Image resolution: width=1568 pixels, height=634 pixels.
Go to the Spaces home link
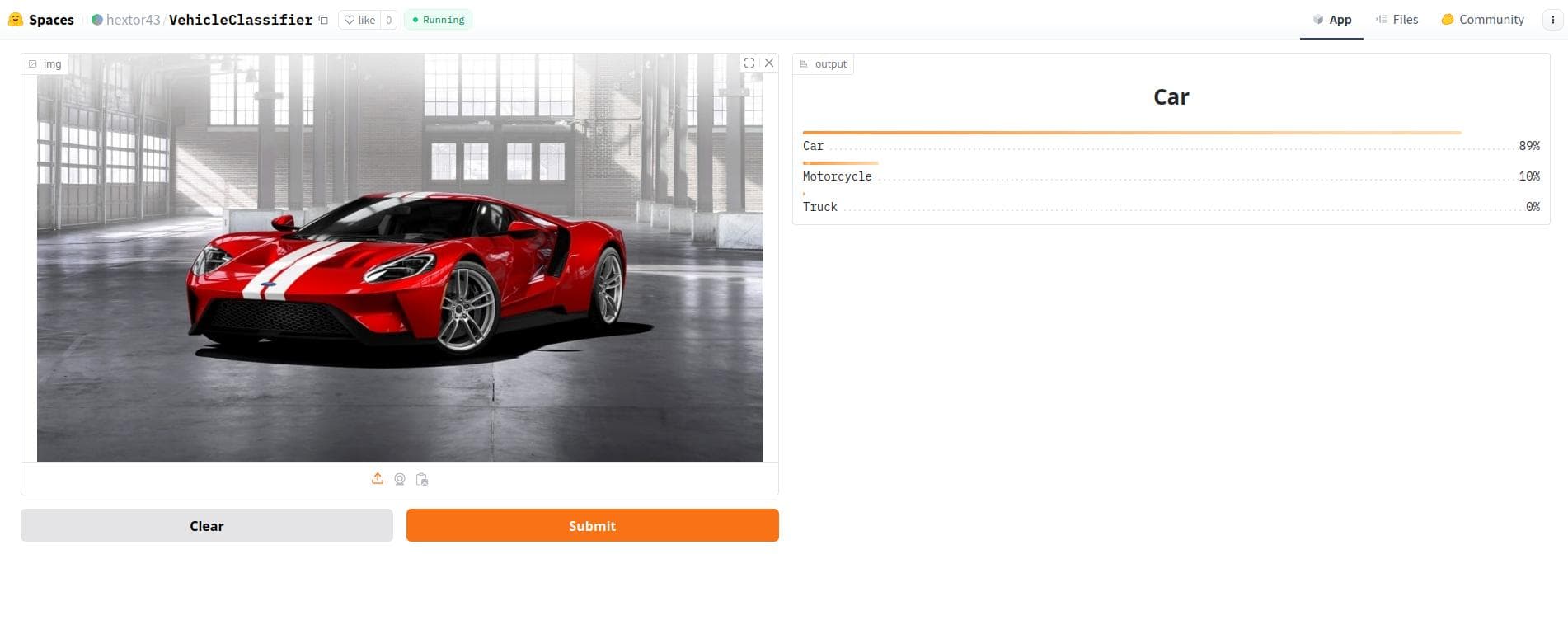tap(51, 20)
